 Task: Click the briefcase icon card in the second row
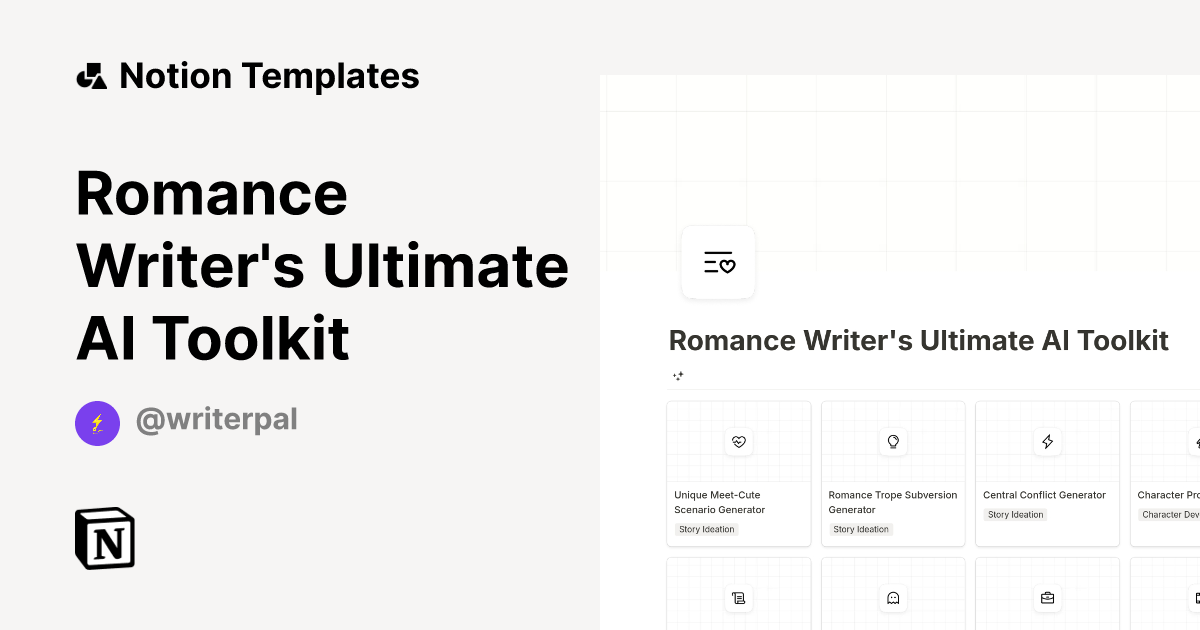tap(1047, 598)
